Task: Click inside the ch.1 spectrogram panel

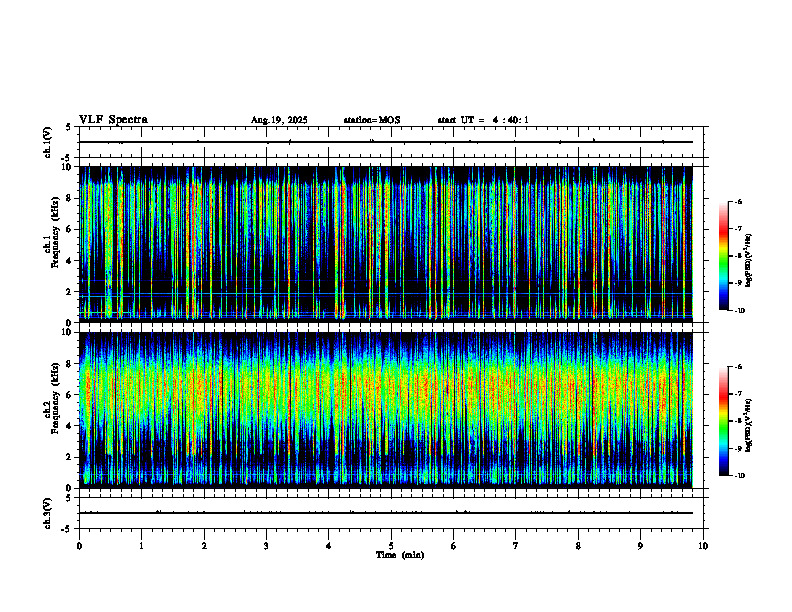Action: click(391, 244)
